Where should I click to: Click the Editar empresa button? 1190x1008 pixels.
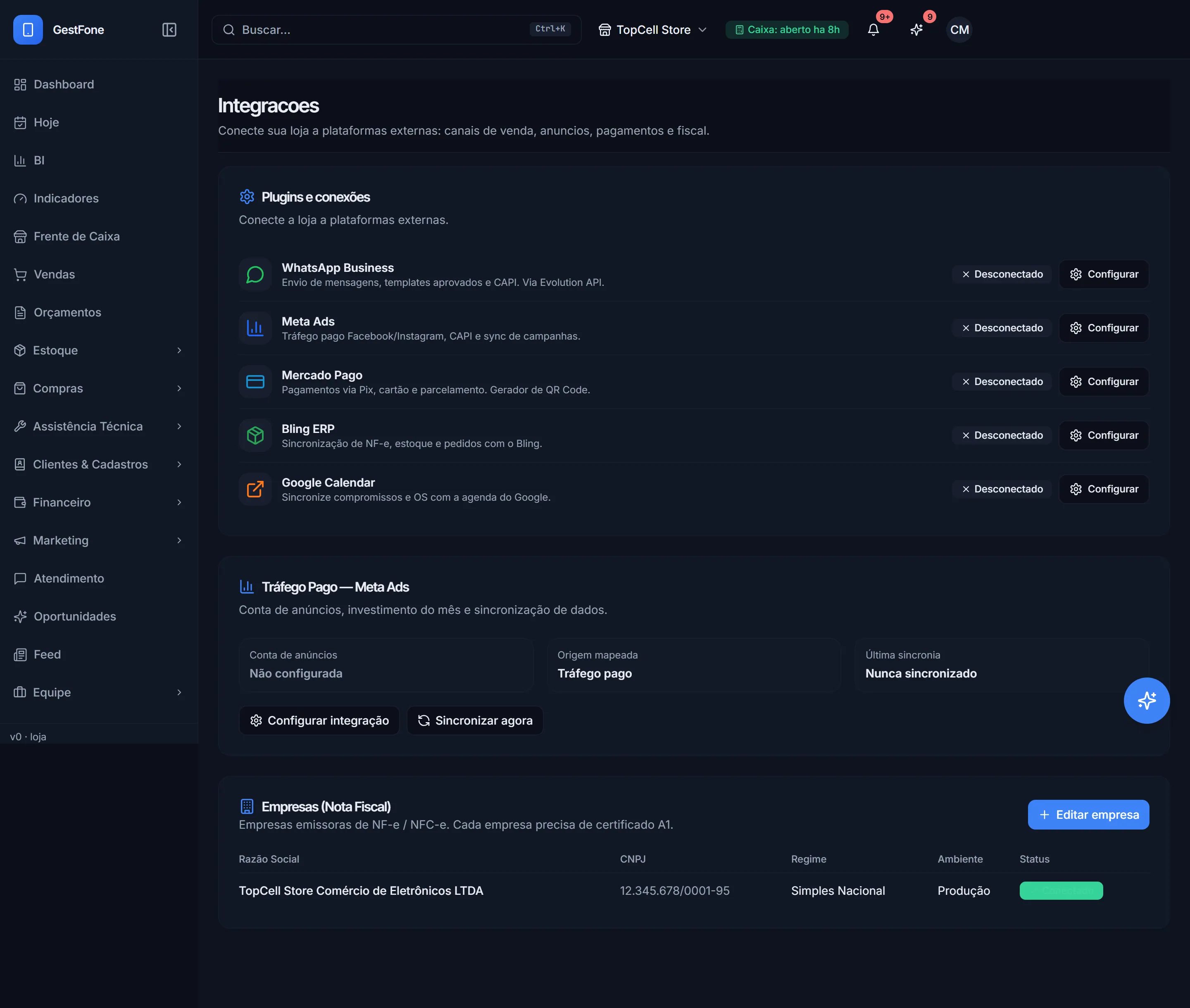[1088, 815]
